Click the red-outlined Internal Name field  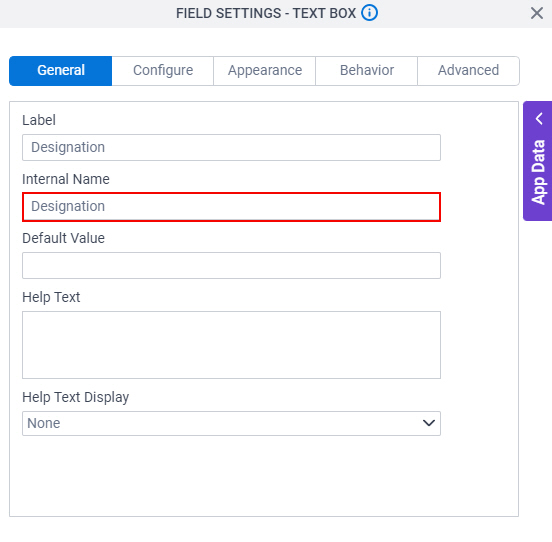tap(231, 207)
